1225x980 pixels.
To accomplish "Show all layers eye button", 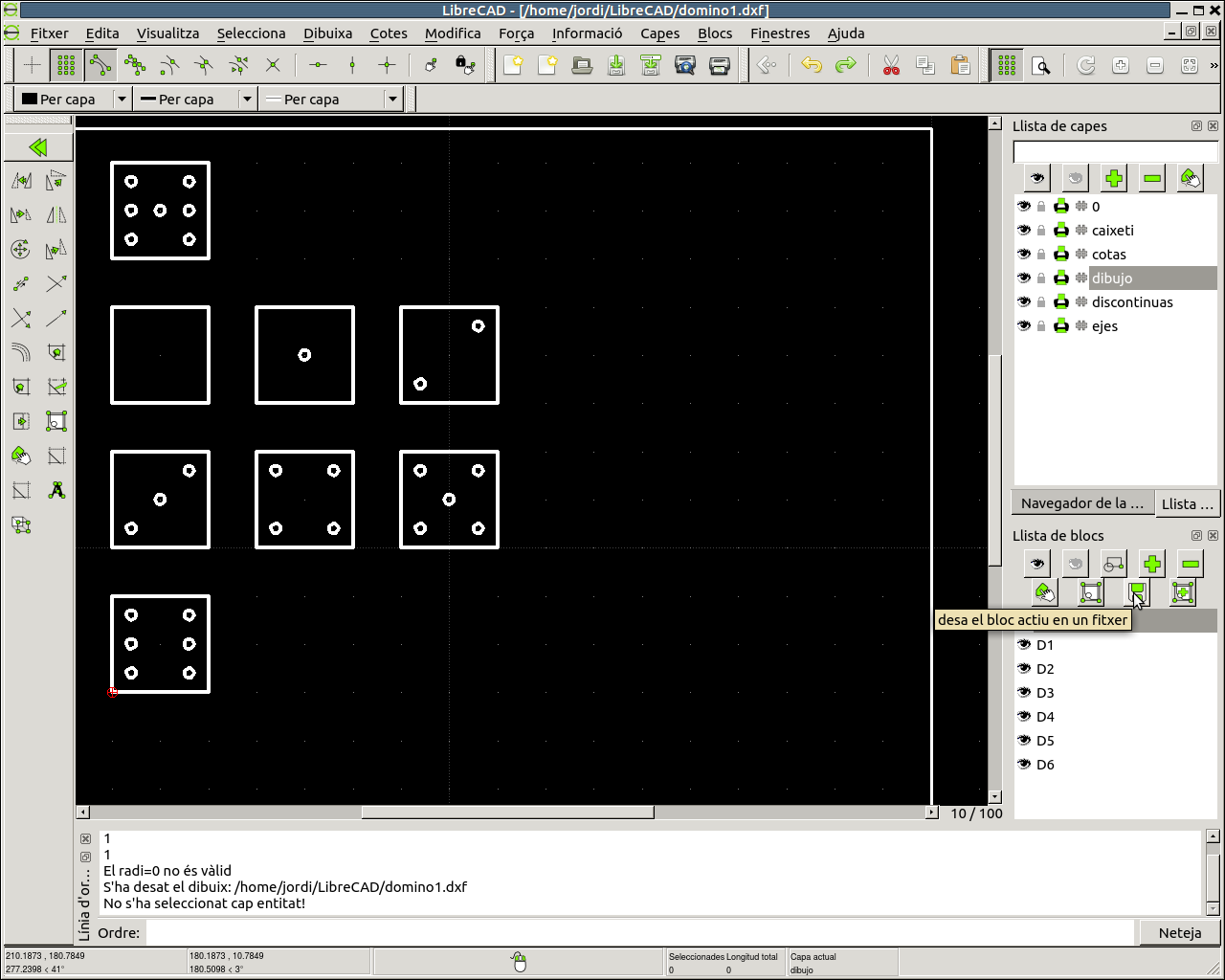I will pyautogui.click(x=1036, y=178).
